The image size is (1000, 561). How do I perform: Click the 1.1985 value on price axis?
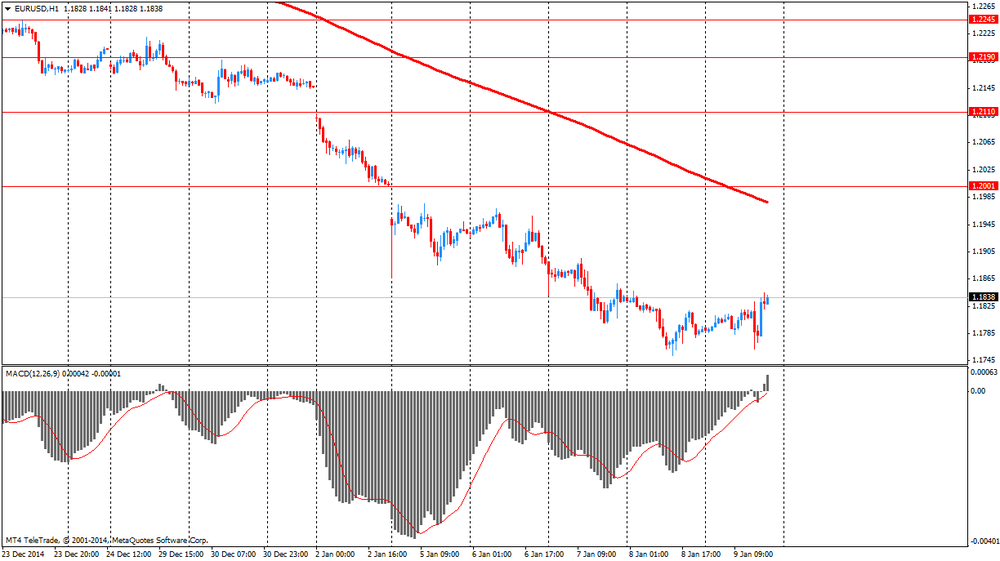pyautogui.click(x=983, y=197)
